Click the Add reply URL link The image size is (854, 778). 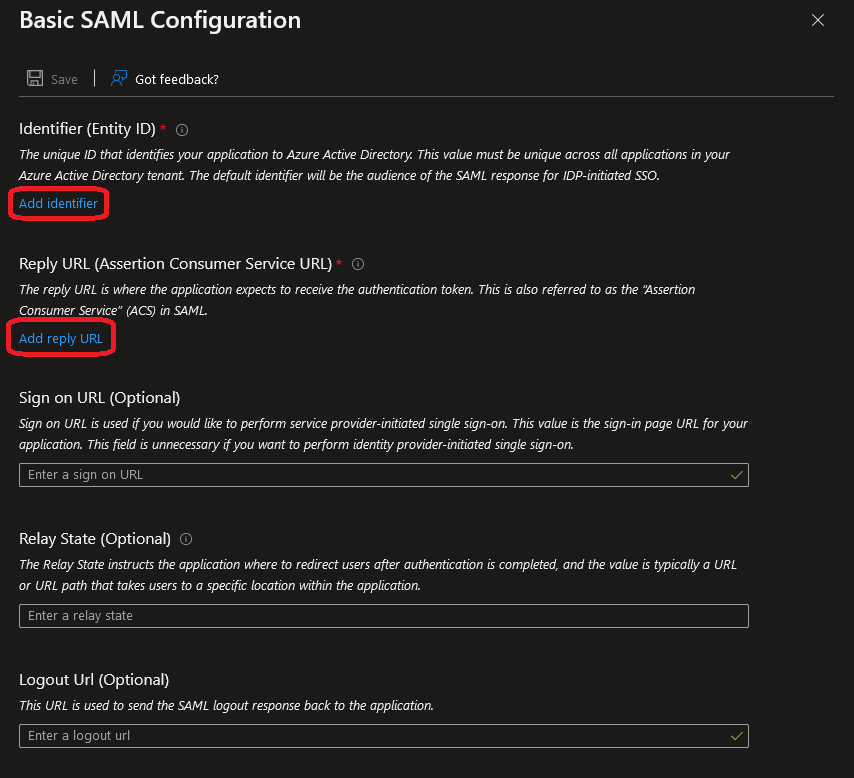[x=61, y=339]
